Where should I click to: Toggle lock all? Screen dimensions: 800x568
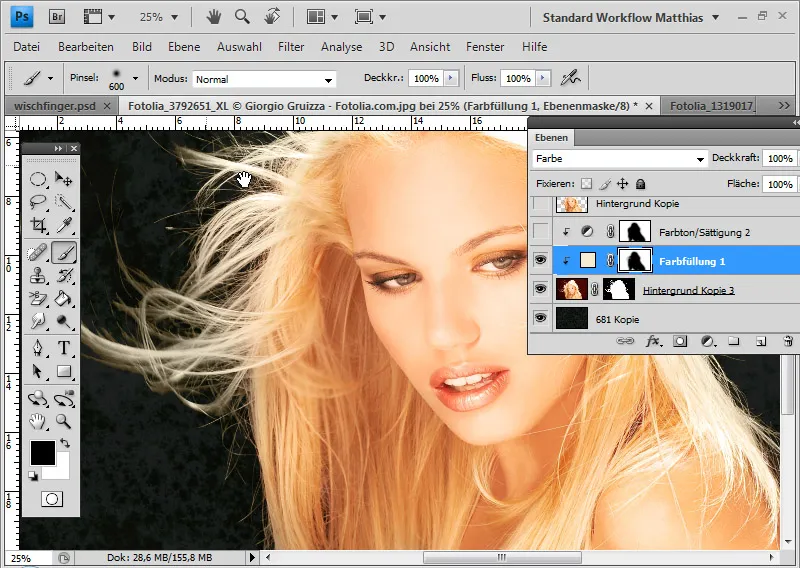click(640, 184)
